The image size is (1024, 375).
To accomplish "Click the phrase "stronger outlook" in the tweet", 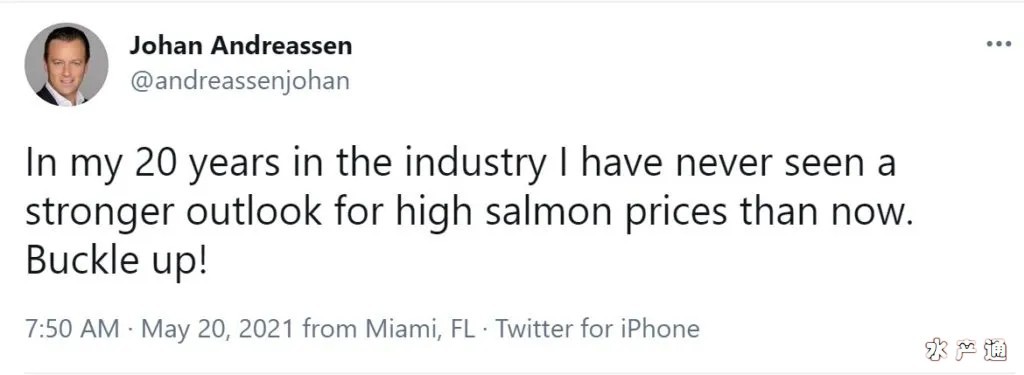I will click(174, 213).
